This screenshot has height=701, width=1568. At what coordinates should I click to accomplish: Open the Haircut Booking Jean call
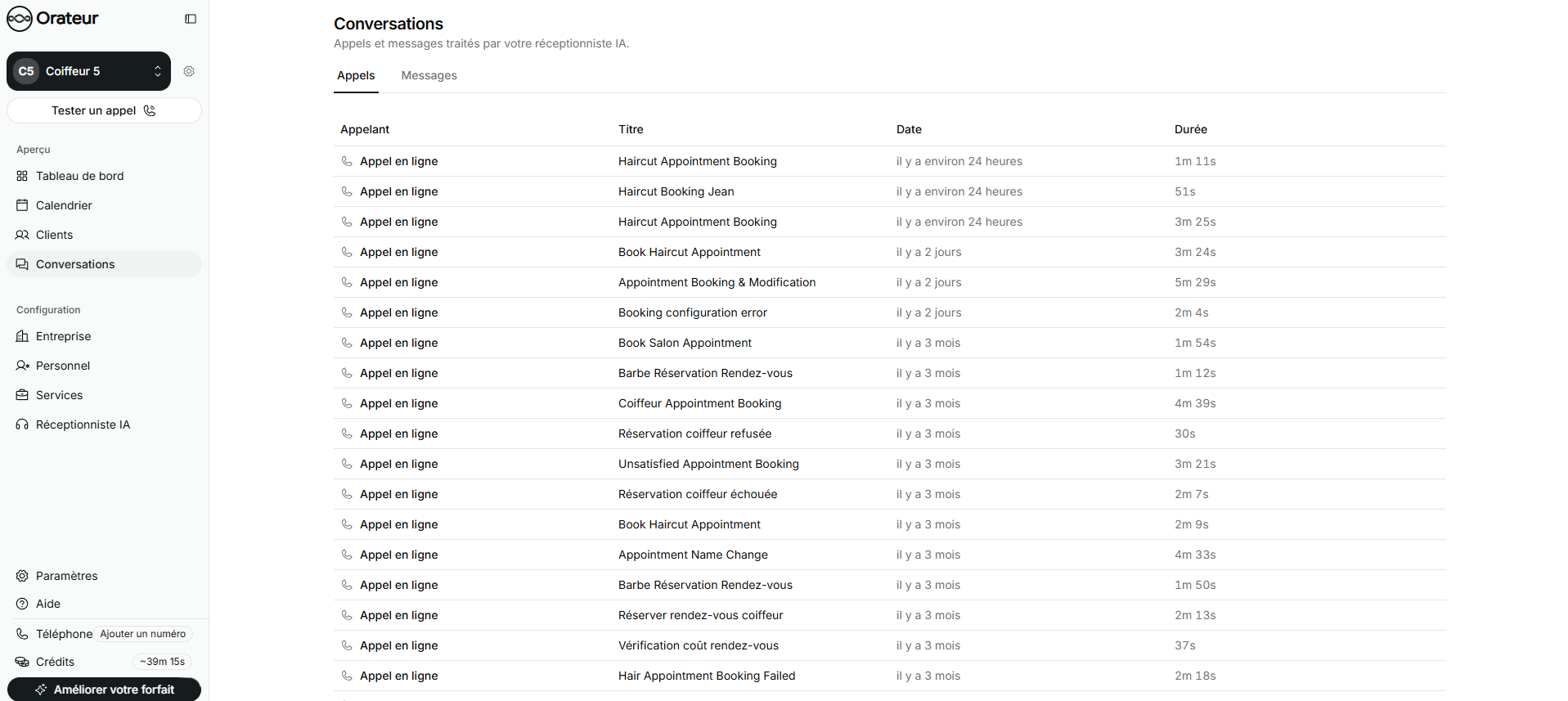[890, 191]
